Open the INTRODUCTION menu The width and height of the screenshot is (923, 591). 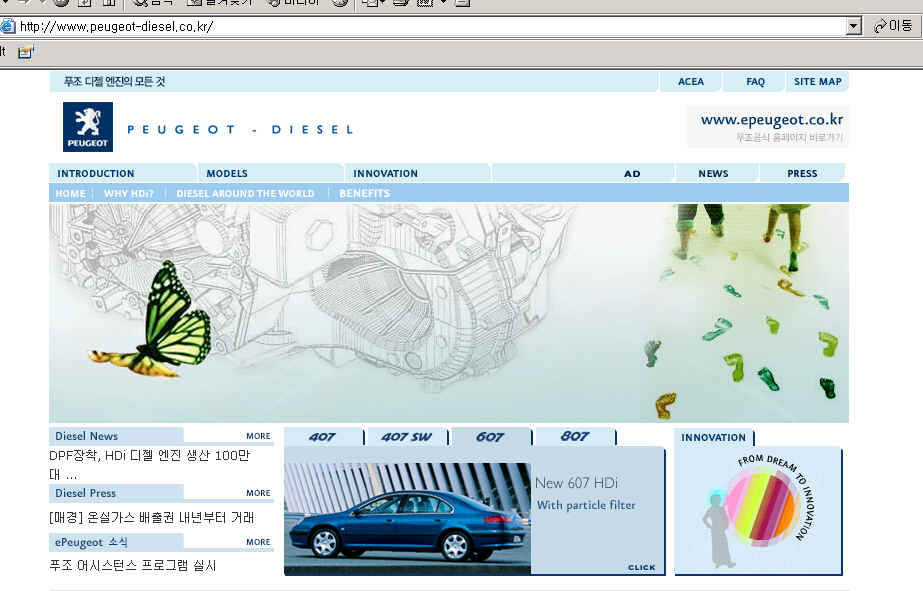96,174
